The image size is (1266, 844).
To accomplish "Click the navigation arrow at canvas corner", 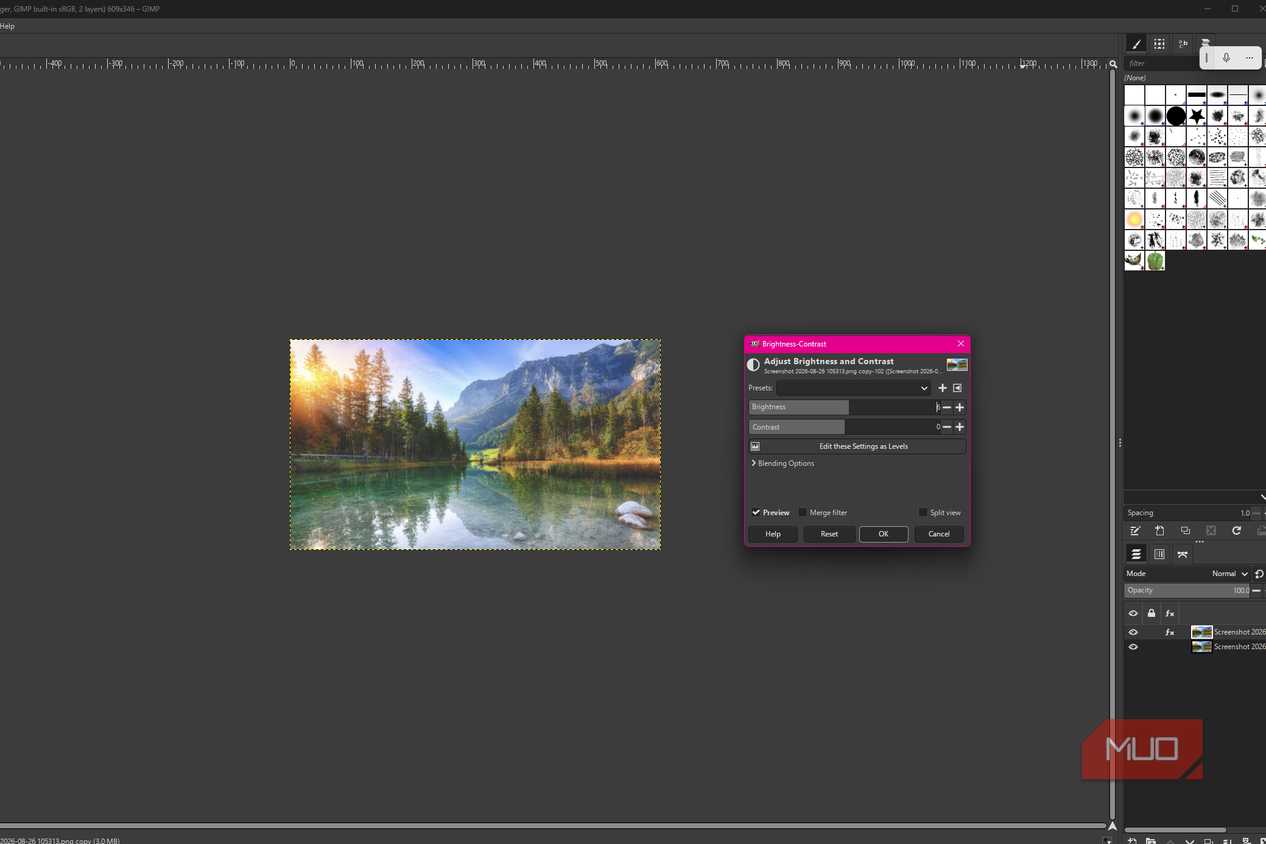I will (x=1113, y=826).
